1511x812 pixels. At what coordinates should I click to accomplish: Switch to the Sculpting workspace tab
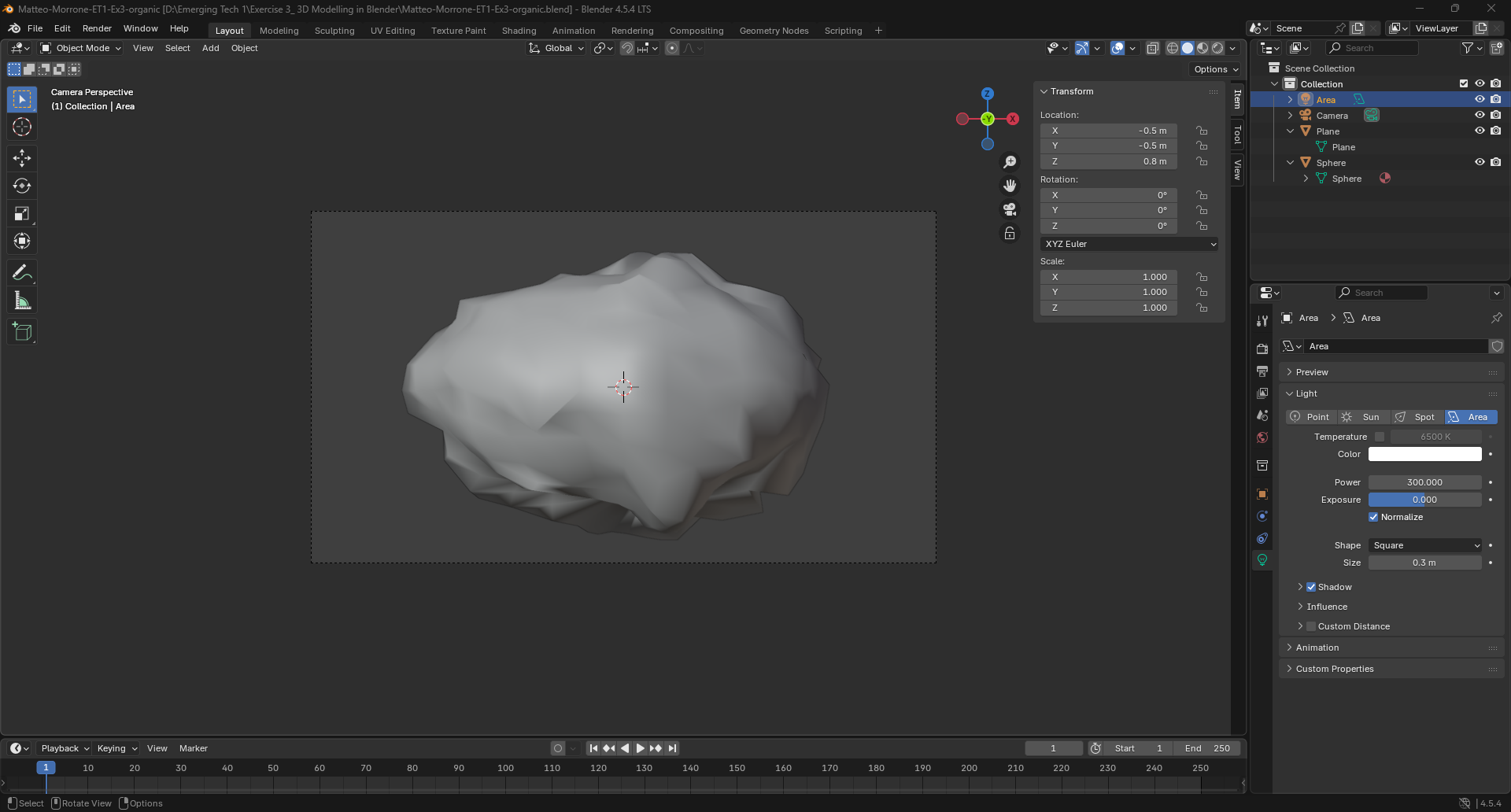pos(334,31)
